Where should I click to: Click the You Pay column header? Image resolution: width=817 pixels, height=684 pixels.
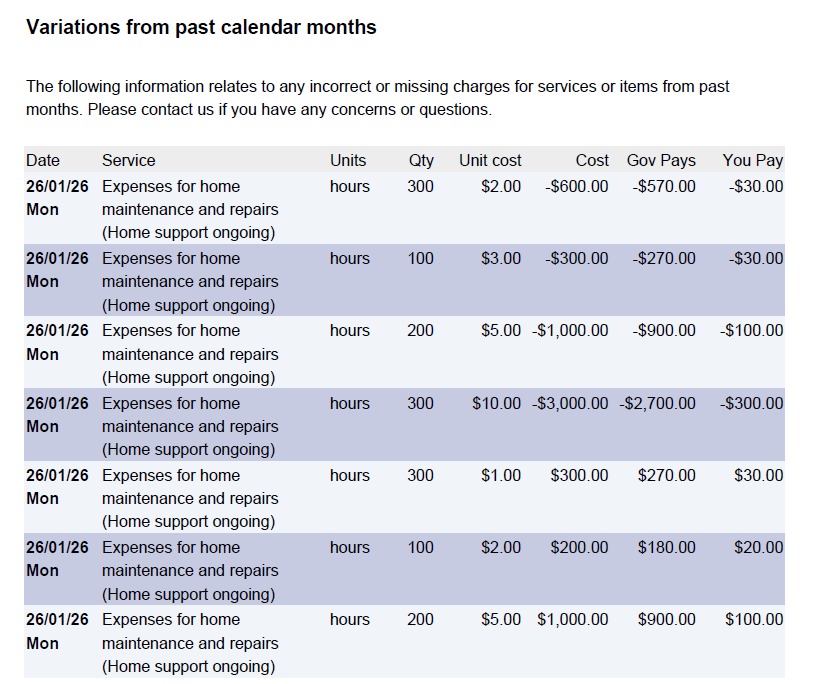coord(753,160)
